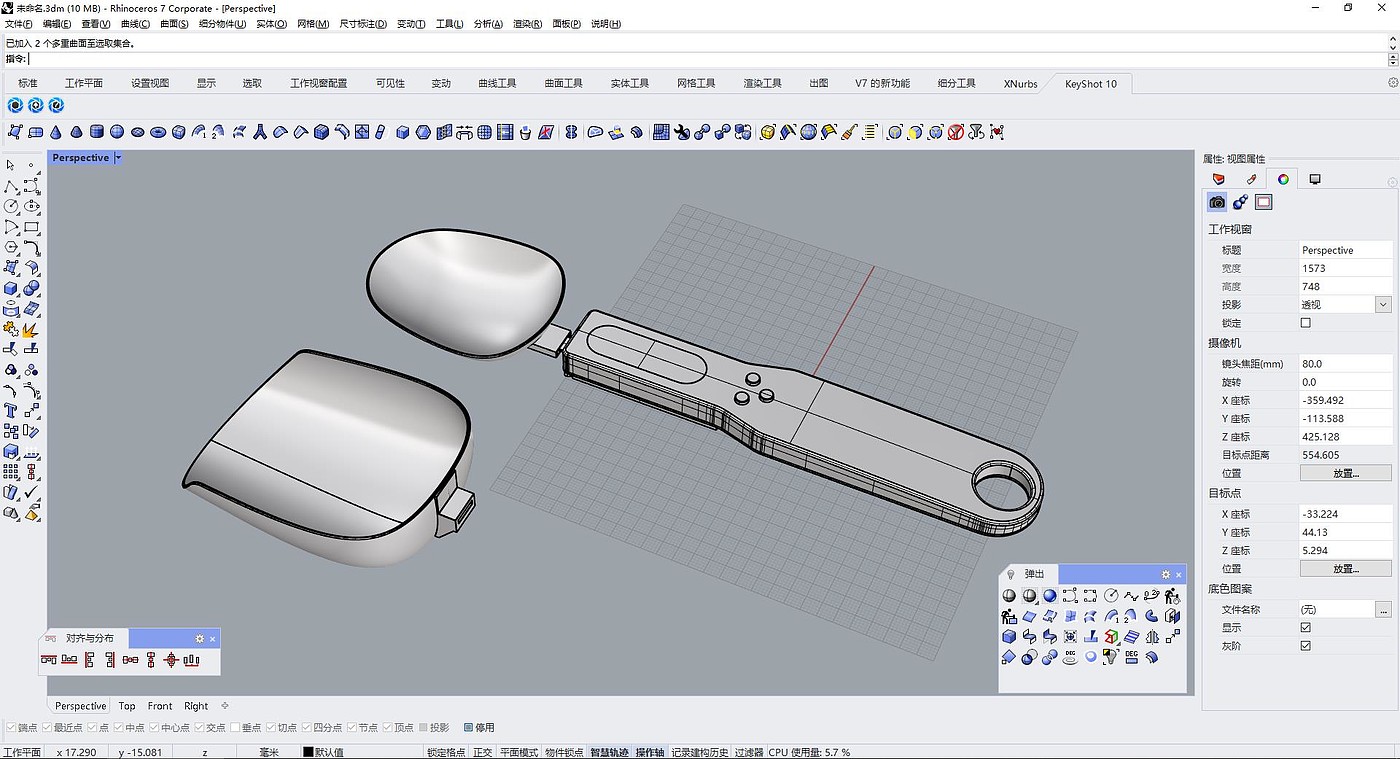Open the 投影 projection dropdown
Viewport: 1400px width, 759px height.
tap(1383, 305)
